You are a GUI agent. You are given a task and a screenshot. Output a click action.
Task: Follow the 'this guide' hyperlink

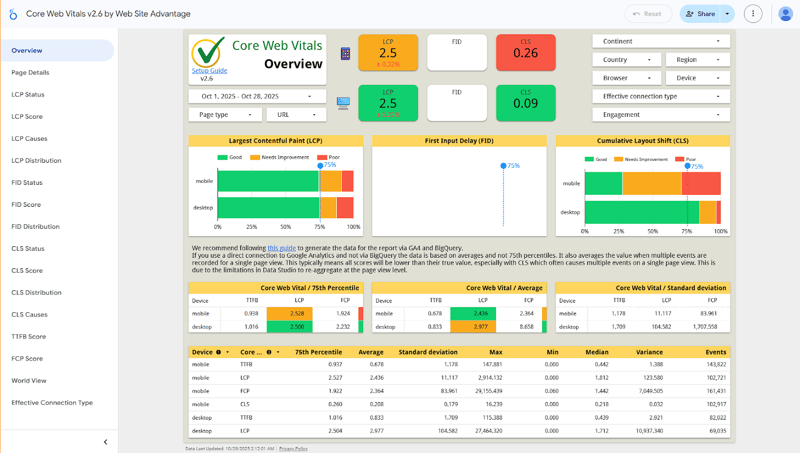[281, 247]
